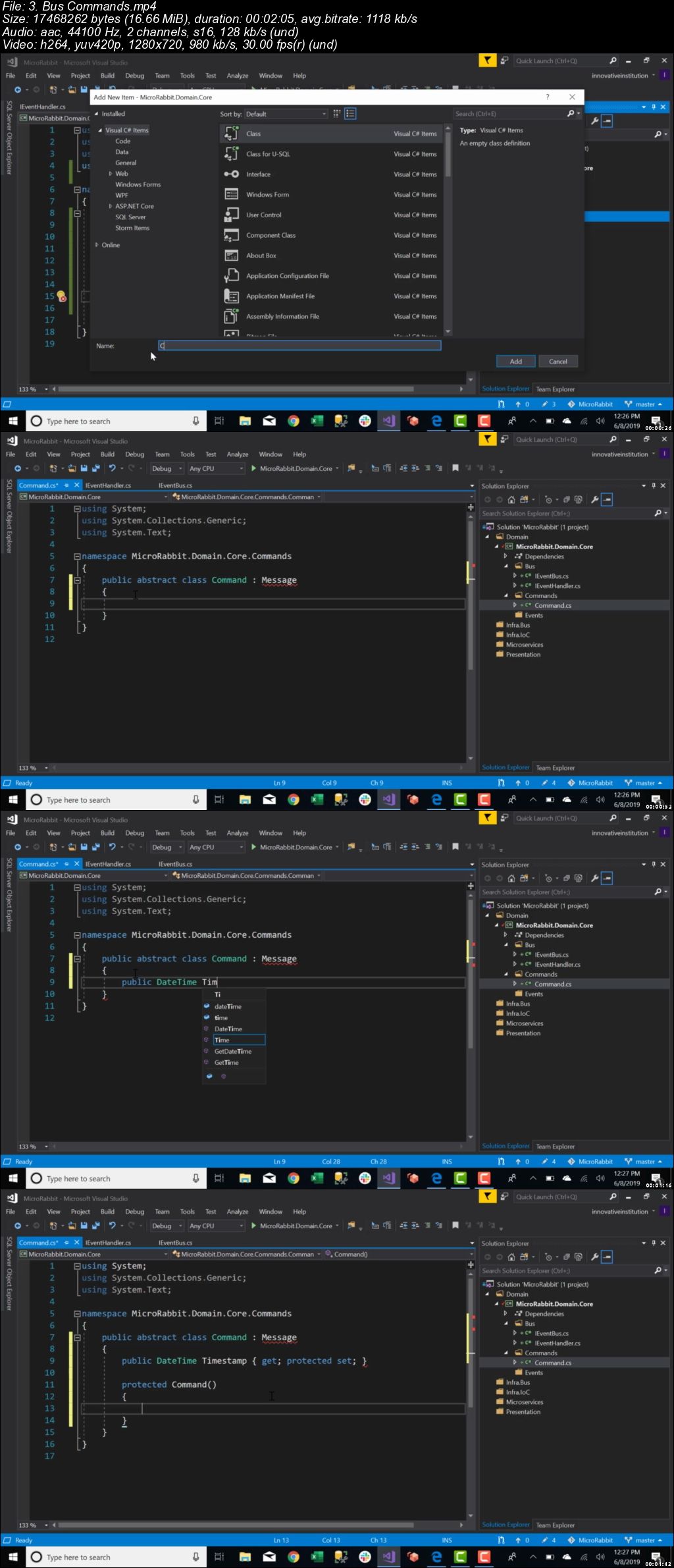Open Chrome from taskbar in IntelliSense popup frame

(x=294, y=800)
